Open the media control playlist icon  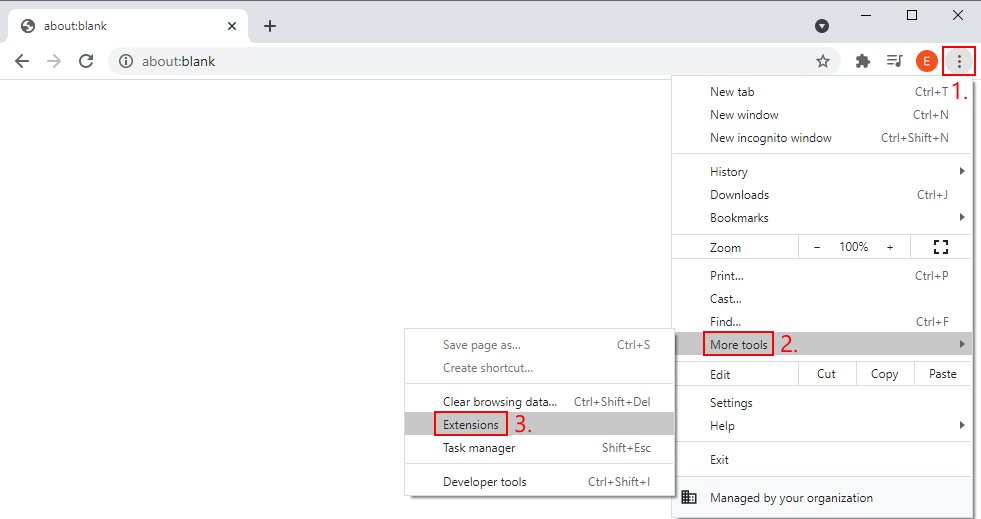(x=894, y=61)
